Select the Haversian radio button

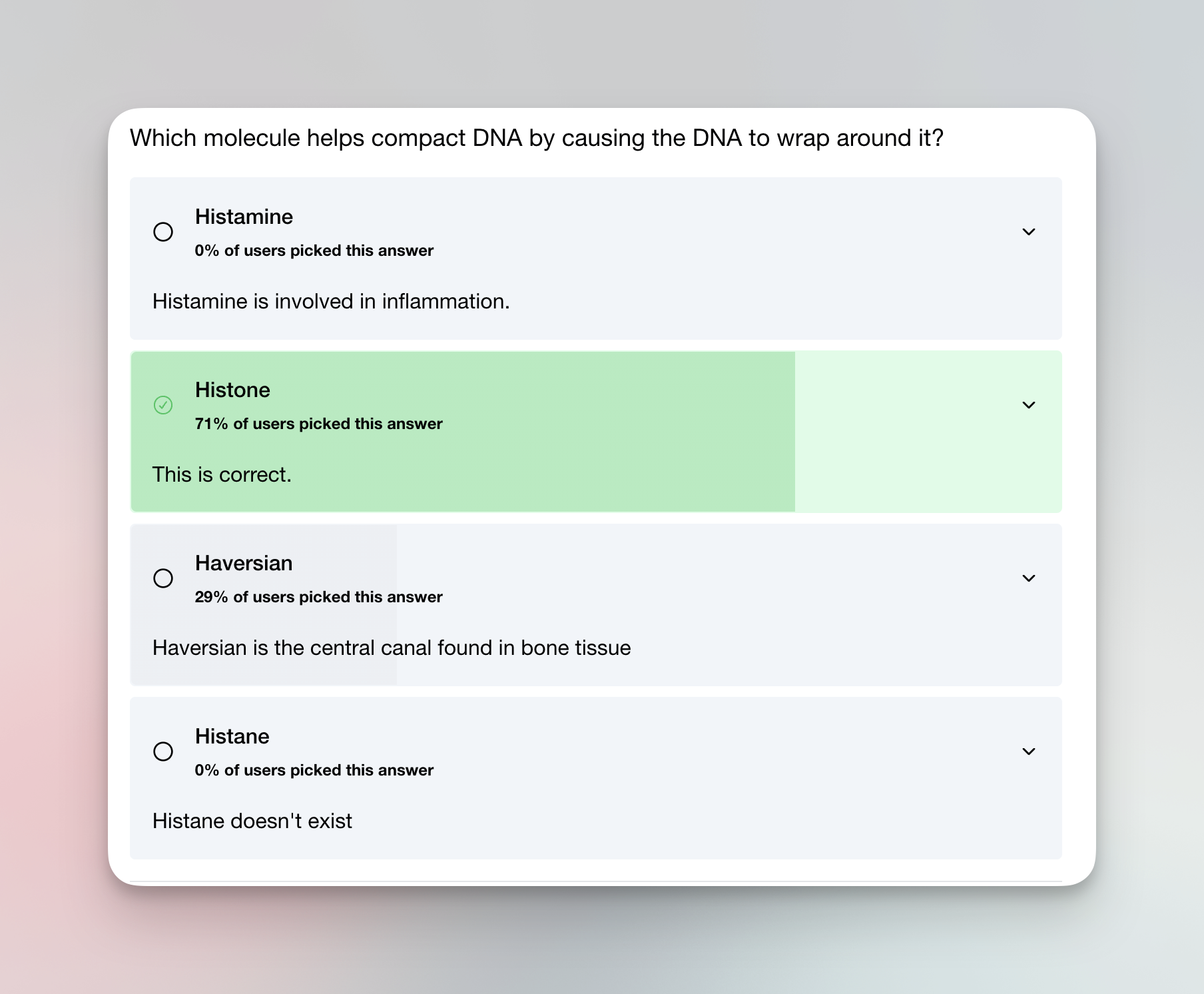pos(163,578)
